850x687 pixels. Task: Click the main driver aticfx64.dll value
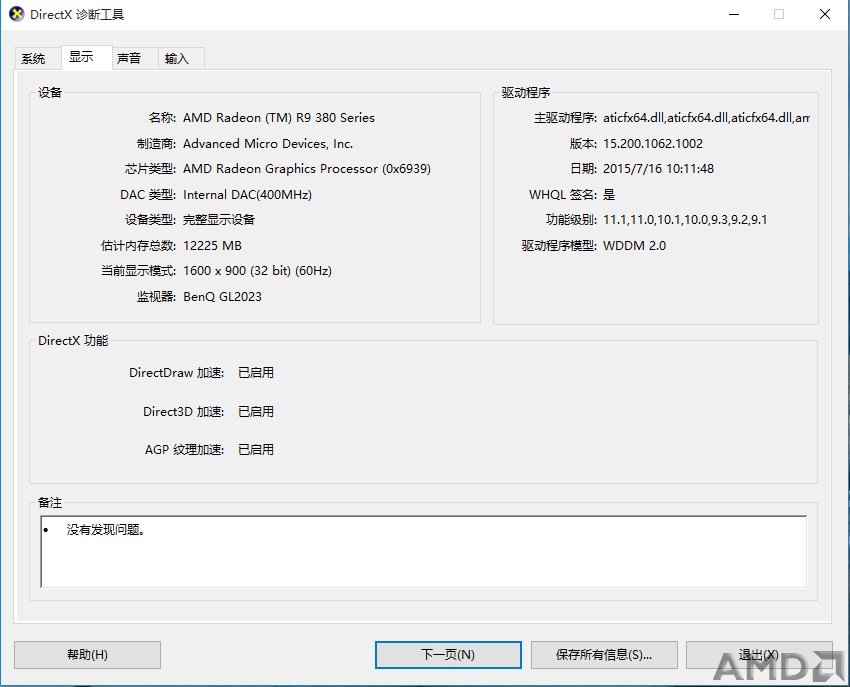click(x=706, y=118)
